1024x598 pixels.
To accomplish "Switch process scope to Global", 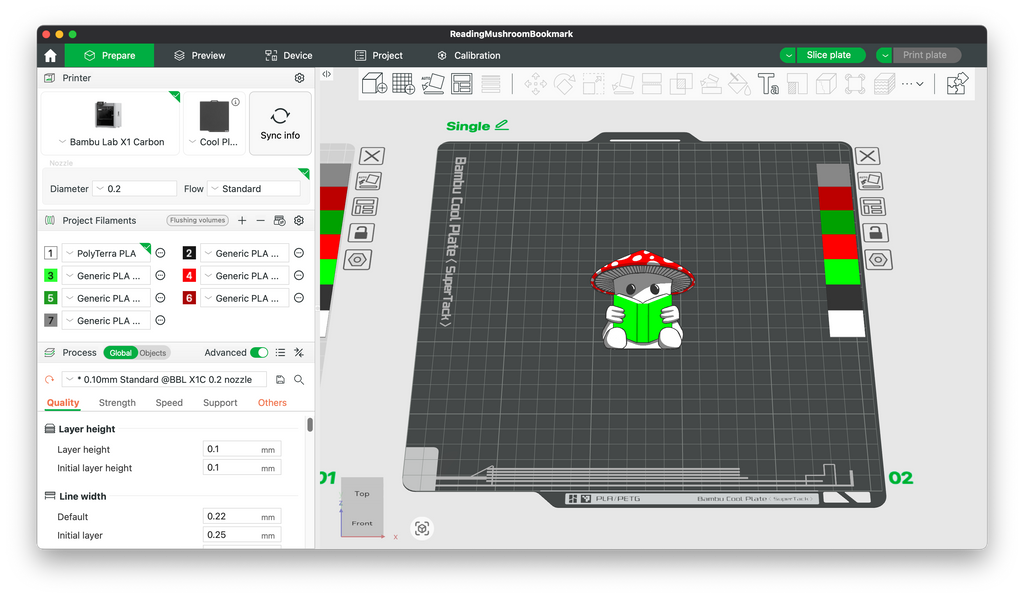I will (x=120, y=353).
